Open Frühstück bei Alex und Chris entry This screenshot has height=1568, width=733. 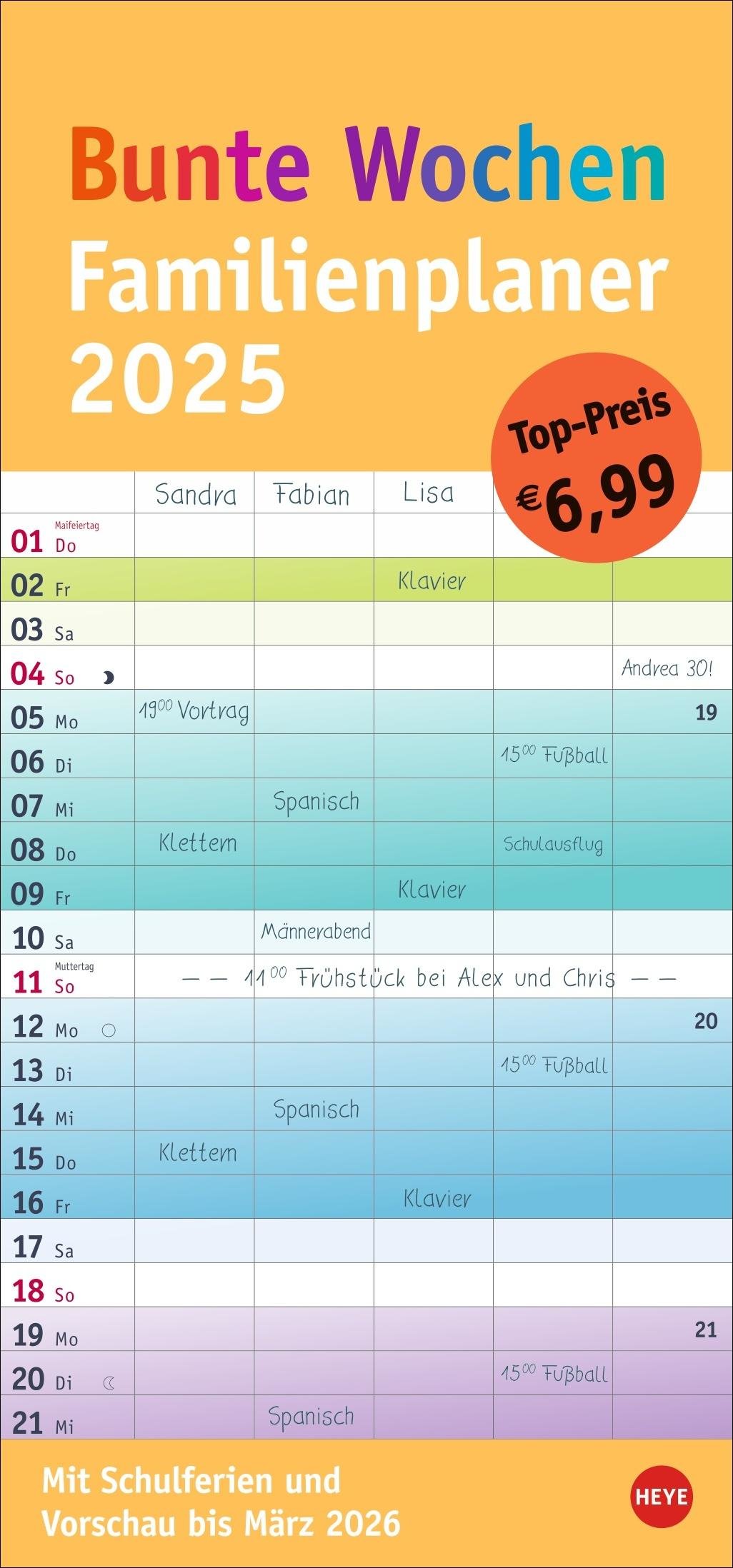point(429,978)
